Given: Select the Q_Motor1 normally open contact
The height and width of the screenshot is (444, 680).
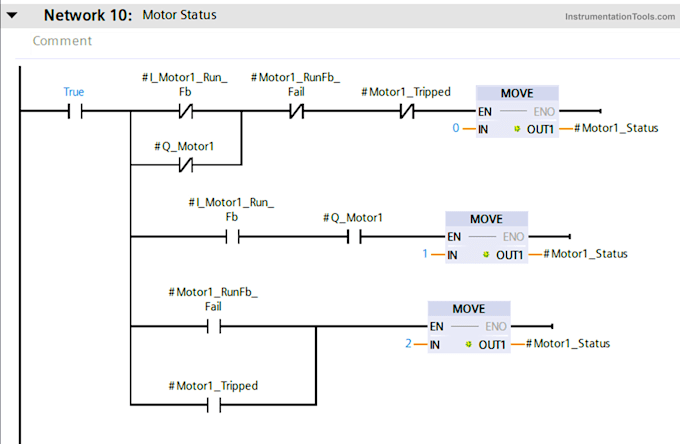Looking at the screenshot, I should pyautogui.click(x=354, y=237).
